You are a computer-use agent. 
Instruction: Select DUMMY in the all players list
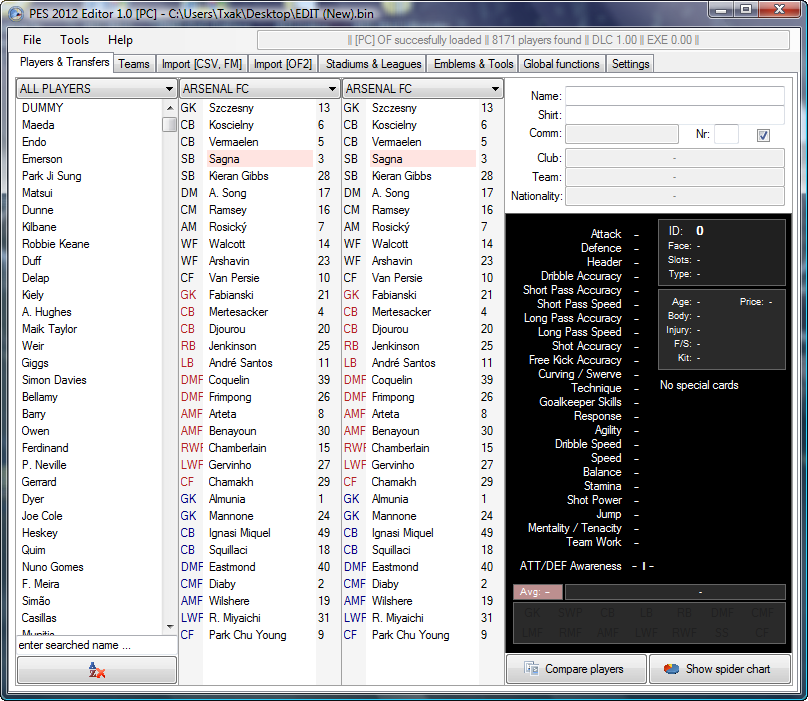click(42, 108)
